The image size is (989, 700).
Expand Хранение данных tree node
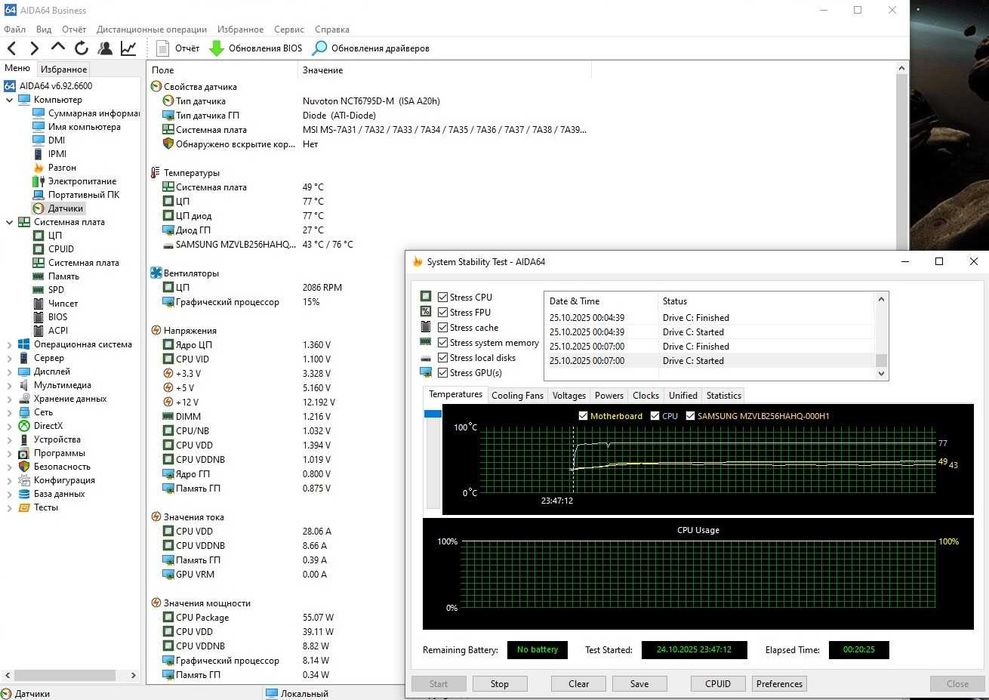[x=9, y=399]
